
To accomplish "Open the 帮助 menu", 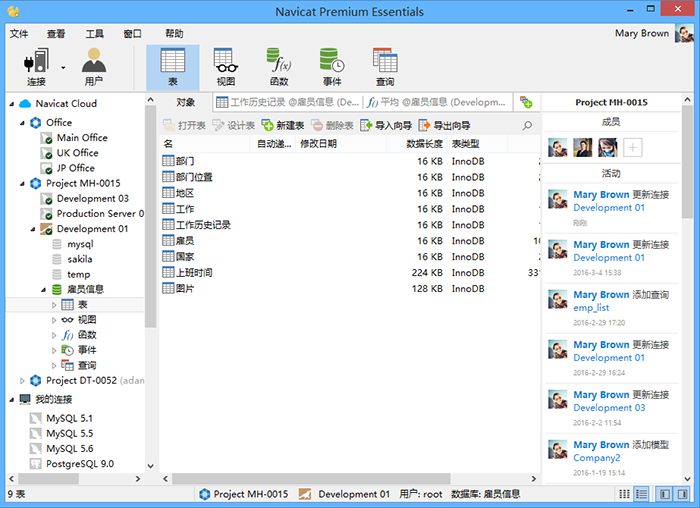I will pos(174,33).
